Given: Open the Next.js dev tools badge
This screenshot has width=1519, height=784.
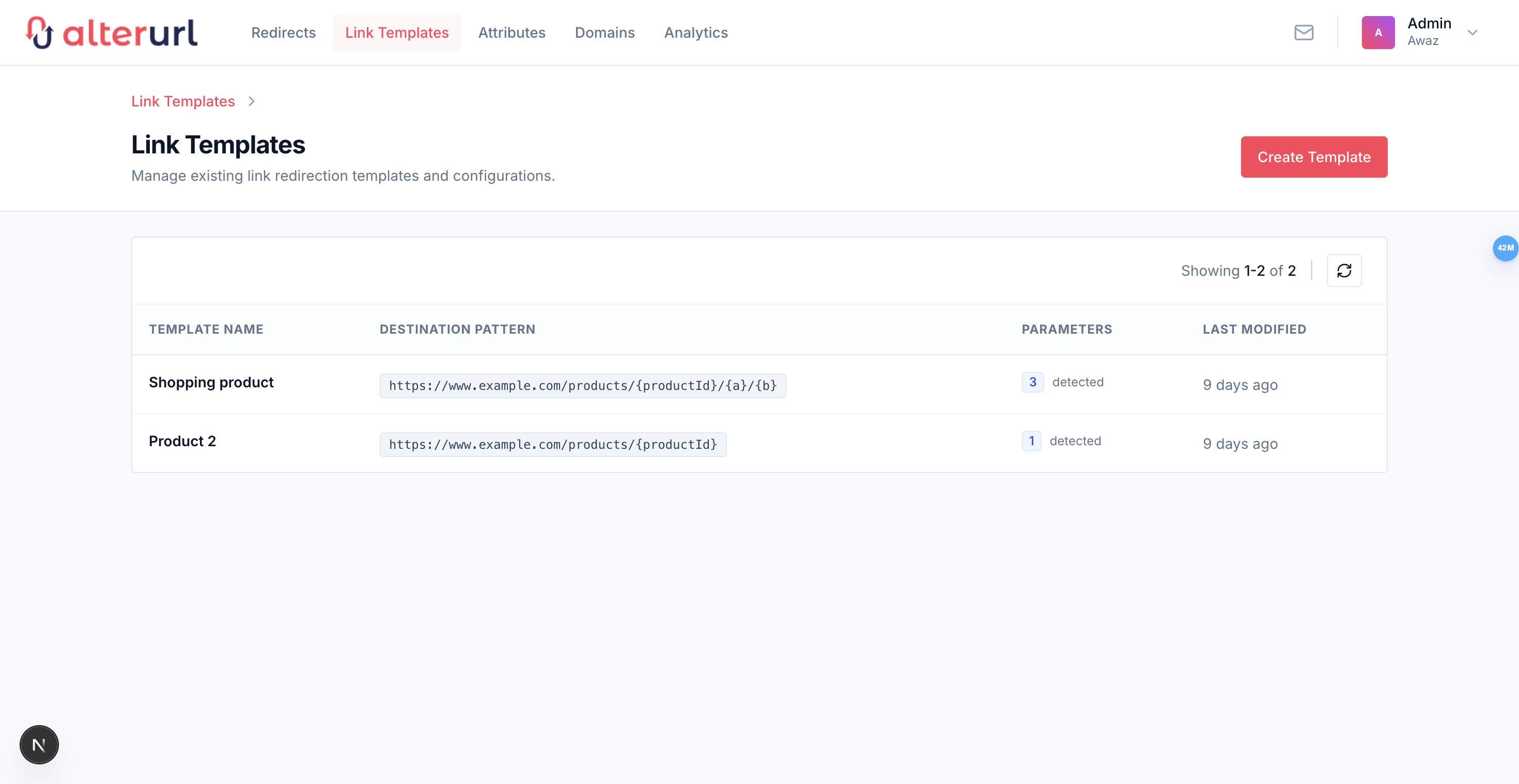Looking at the screenshot, I should (39, 745).
